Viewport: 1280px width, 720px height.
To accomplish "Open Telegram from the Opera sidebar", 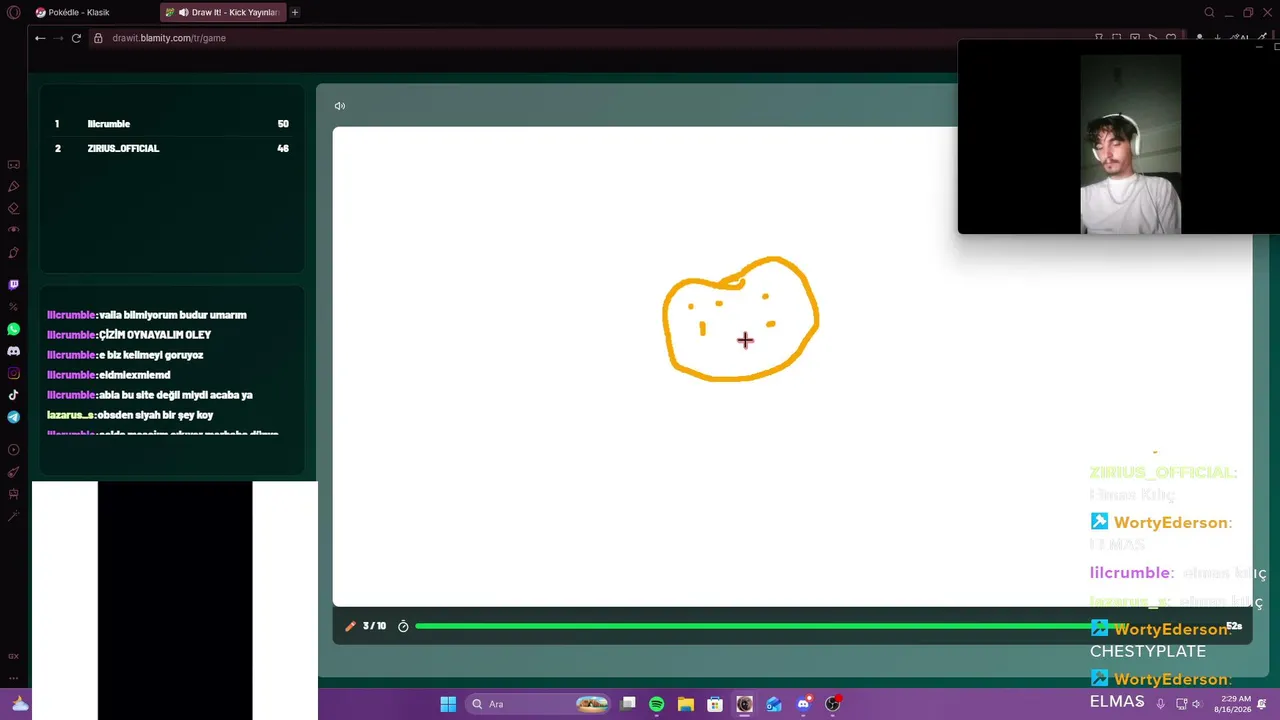I will coord(13,417).
